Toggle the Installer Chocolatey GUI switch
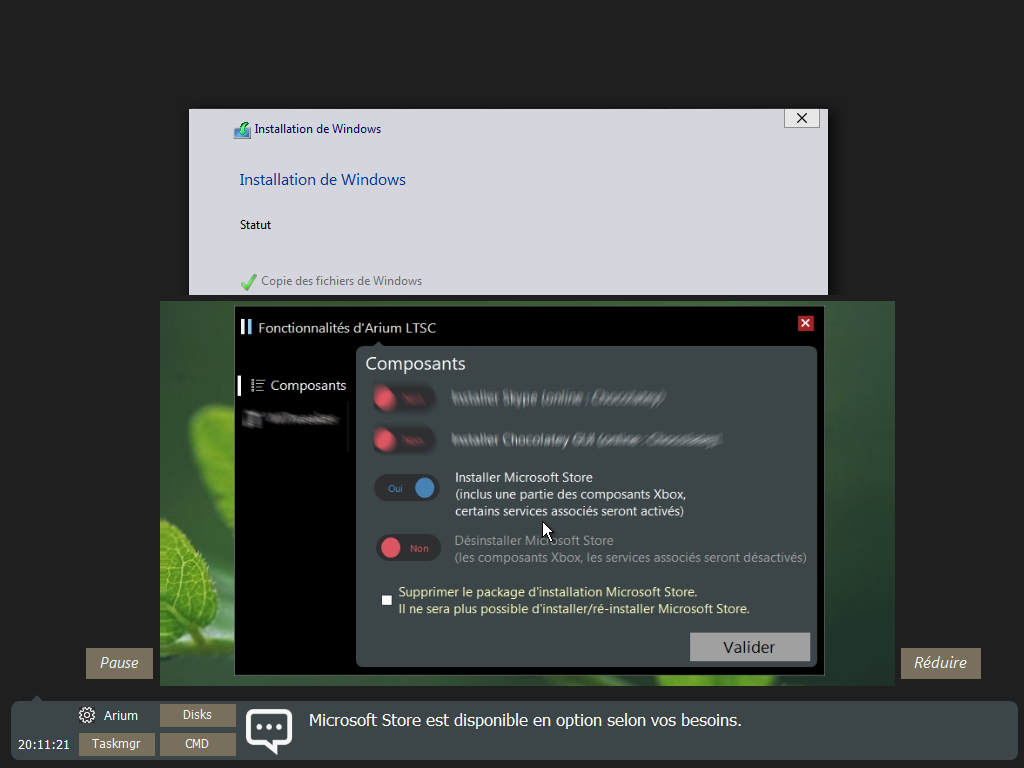This screenshot has height=768, width=1024. pos(404,440)
